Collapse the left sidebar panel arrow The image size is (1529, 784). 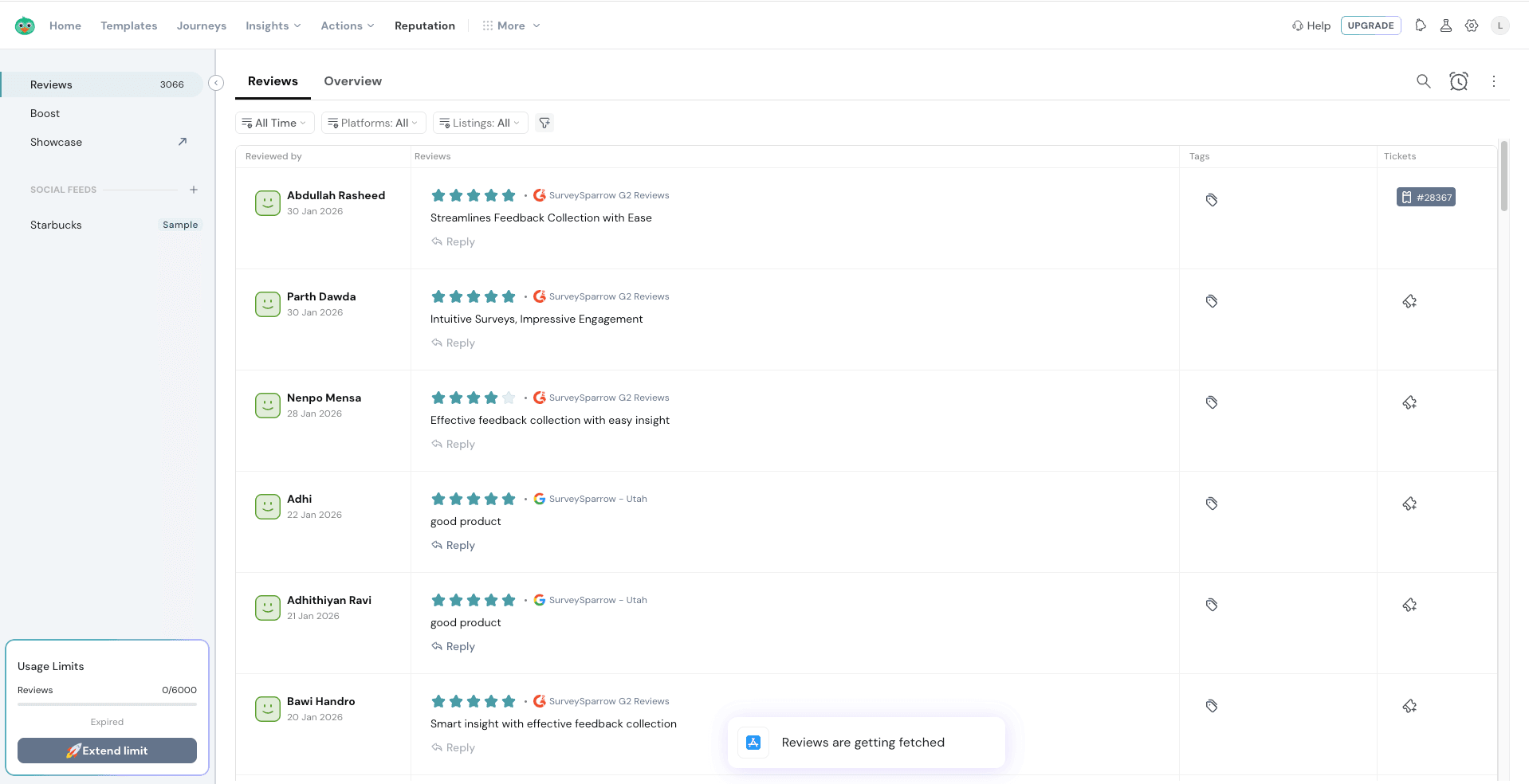(216, 83)
